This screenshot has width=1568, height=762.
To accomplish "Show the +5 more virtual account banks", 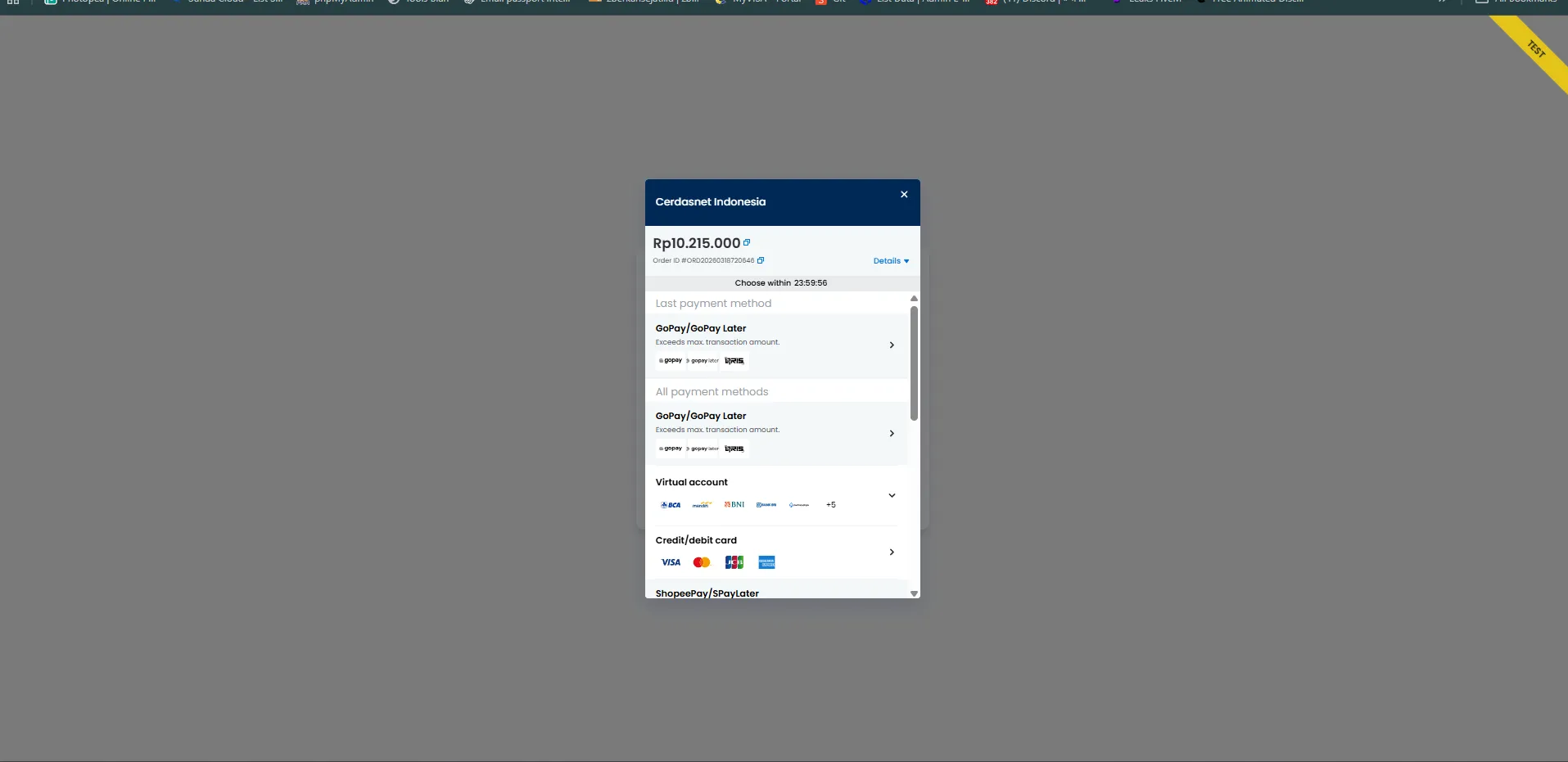I will (830, 505).
